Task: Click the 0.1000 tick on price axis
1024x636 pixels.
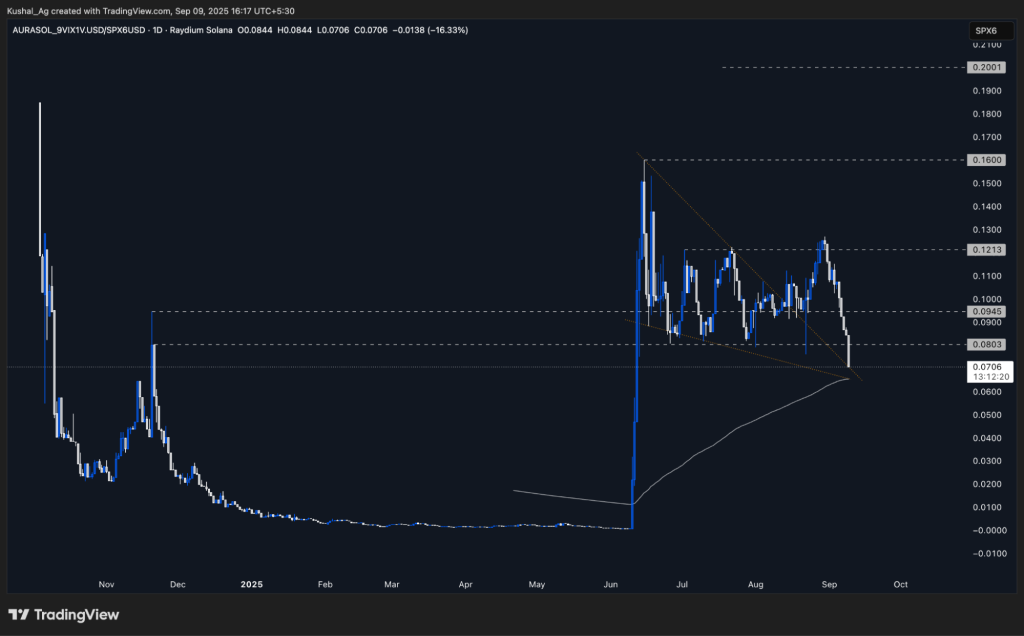Action: tap(987, 299)
